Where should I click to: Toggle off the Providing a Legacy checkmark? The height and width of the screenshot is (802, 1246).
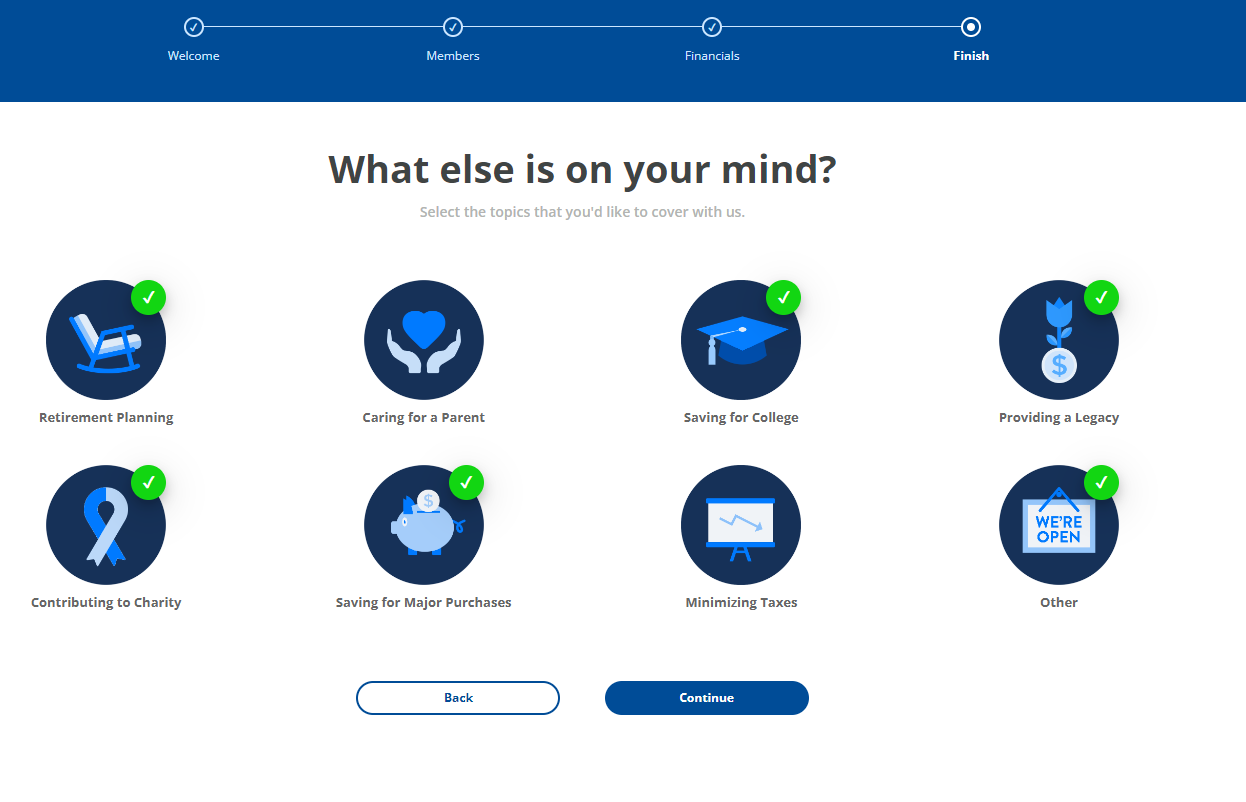[x=1101, y=297]
